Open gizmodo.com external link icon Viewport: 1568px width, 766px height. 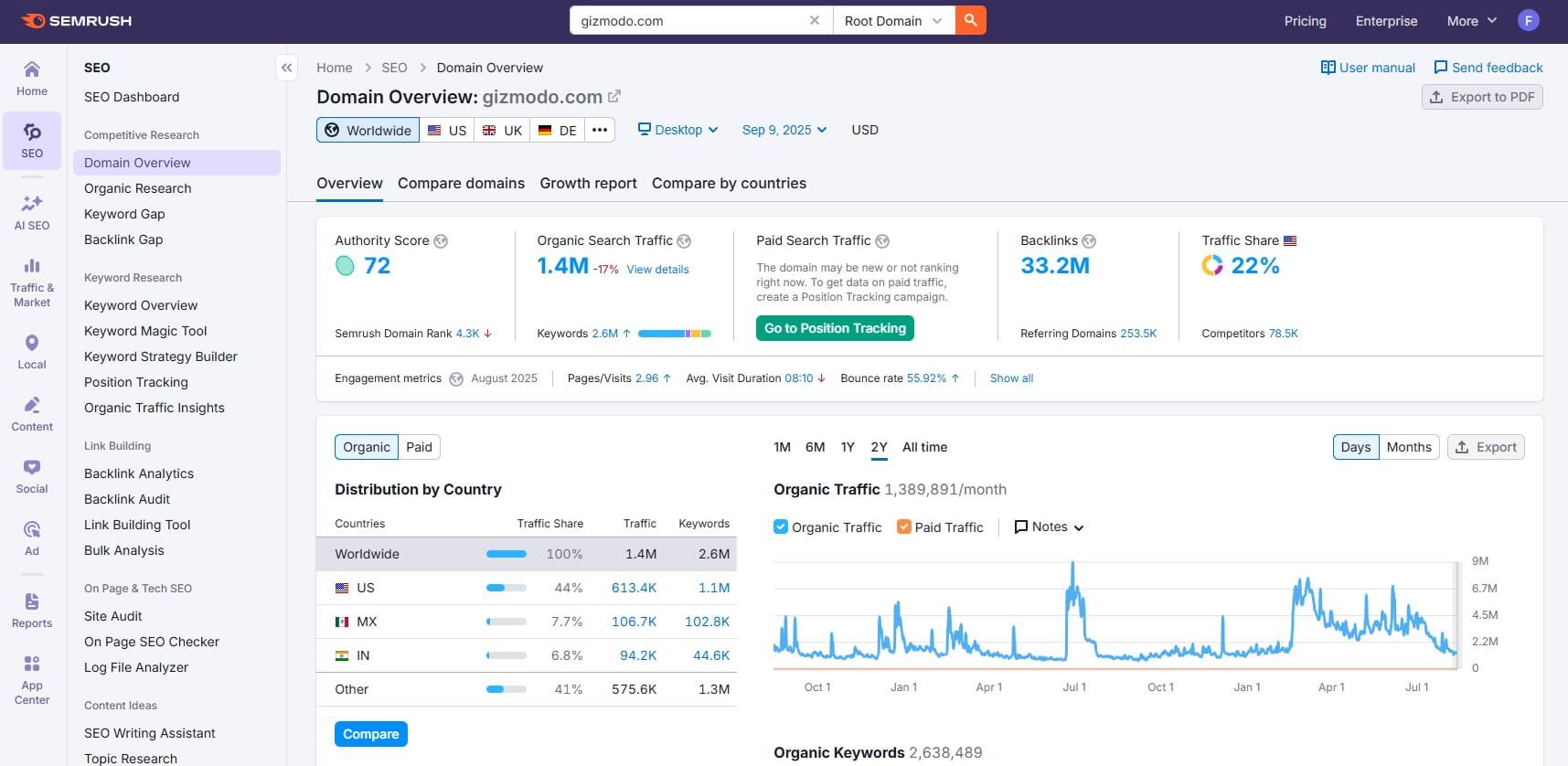(x=614, y=96)
